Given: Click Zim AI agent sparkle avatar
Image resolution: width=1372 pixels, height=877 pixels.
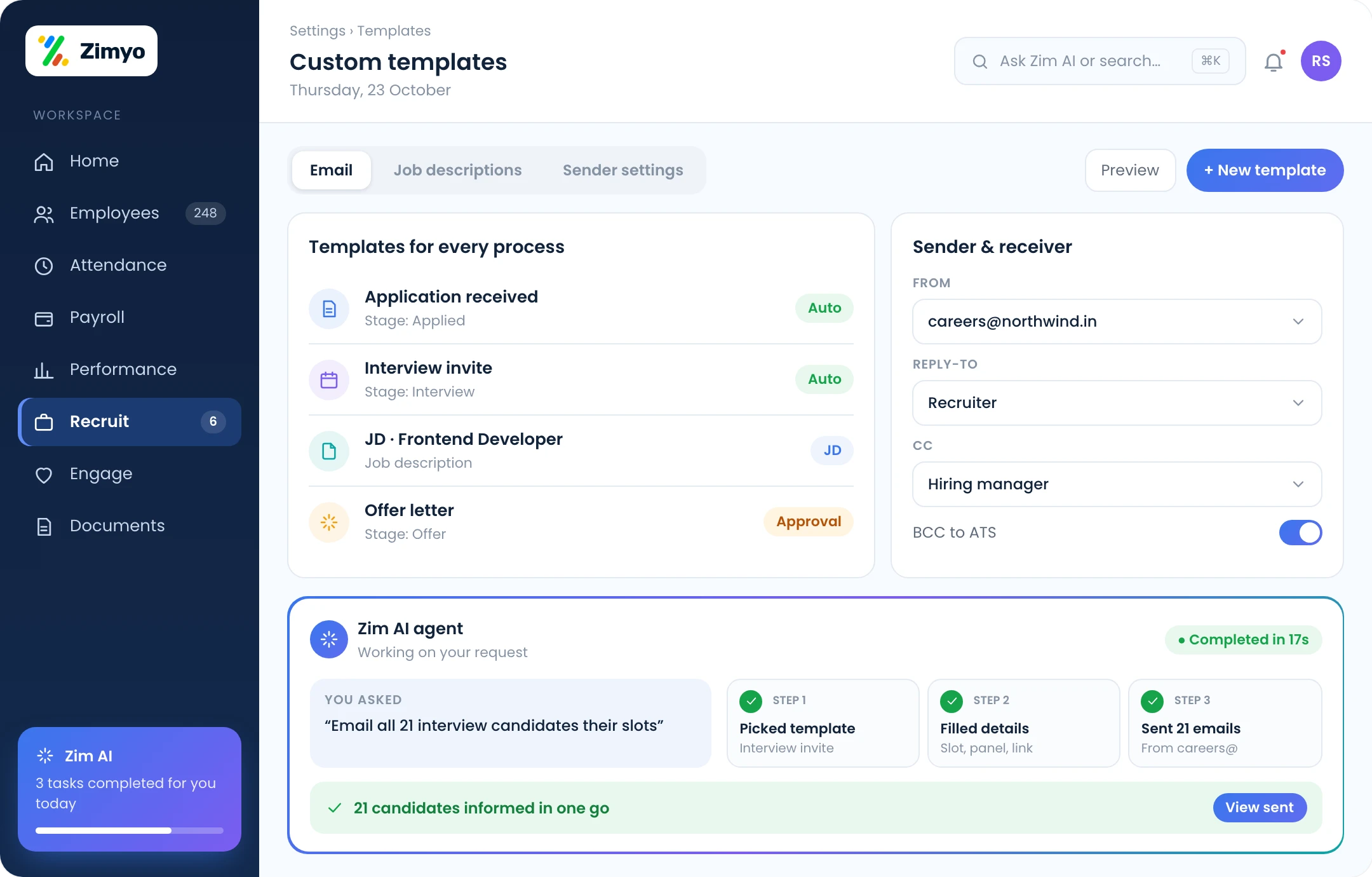Looking at the screenshot, I should point(329,639).
